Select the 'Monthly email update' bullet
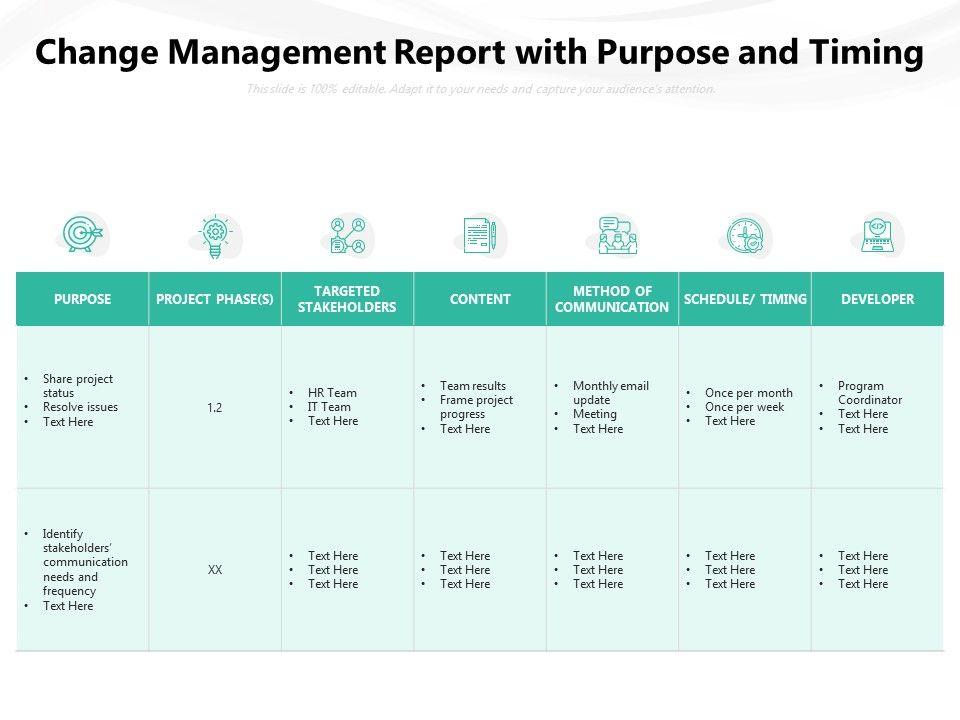This screenshot has height=720, width=960. [x=610, y=392]
